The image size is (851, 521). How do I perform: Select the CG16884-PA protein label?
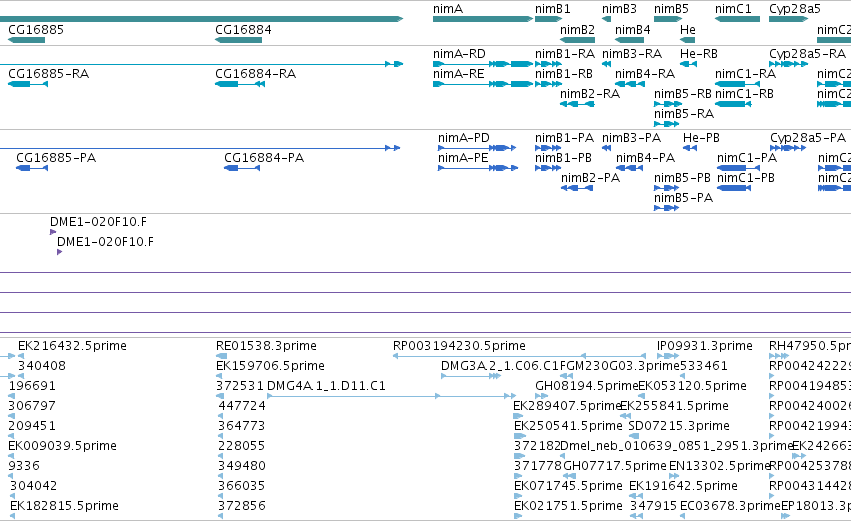264,158
